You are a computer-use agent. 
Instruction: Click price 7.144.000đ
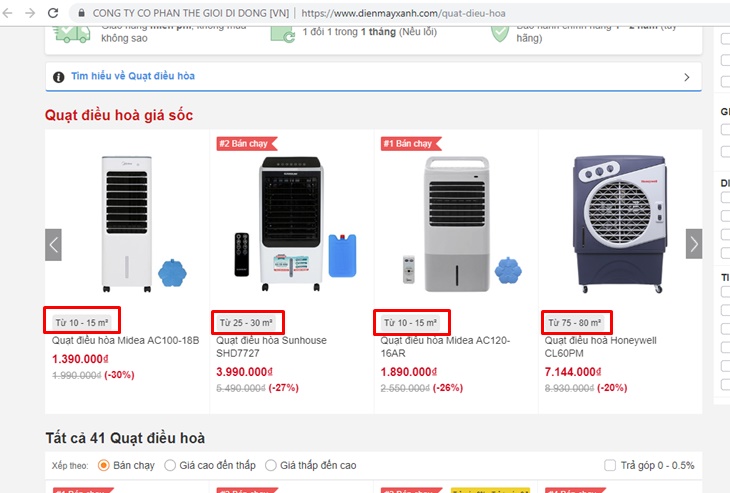pos(573,372)
